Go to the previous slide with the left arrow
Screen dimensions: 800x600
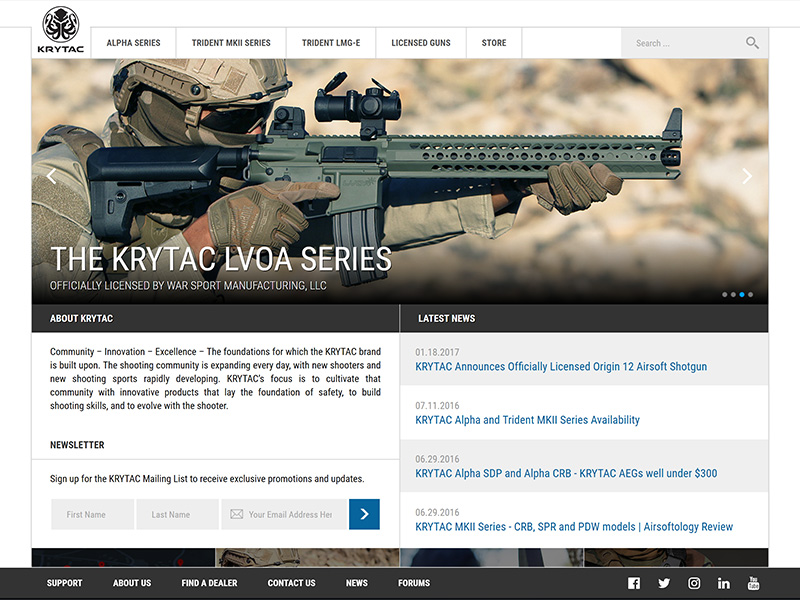pos(52,176)
